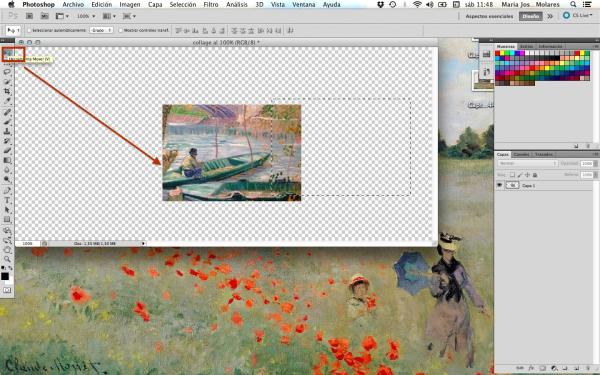Click the black foreground color box
Image resolution: width=600 pixels, height=375 pixels.
click(5, 276)
